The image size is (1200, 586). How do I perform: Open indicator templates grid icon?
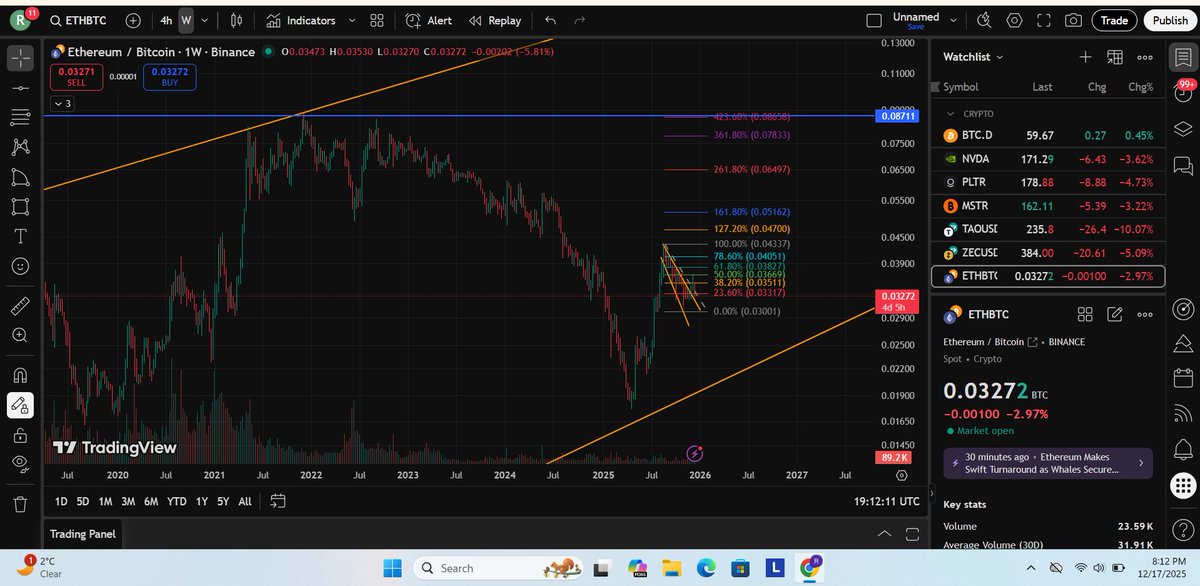pyautogui.click(x=376, y=20)
